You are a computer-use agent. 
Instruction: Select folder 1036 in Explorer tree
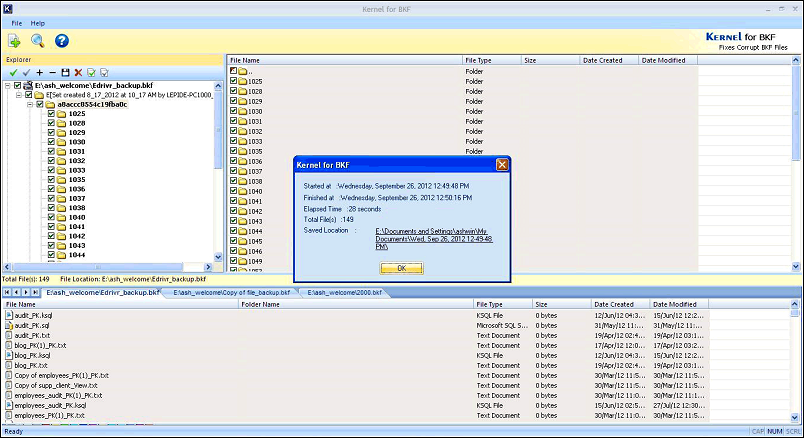[x=77, y=189]
